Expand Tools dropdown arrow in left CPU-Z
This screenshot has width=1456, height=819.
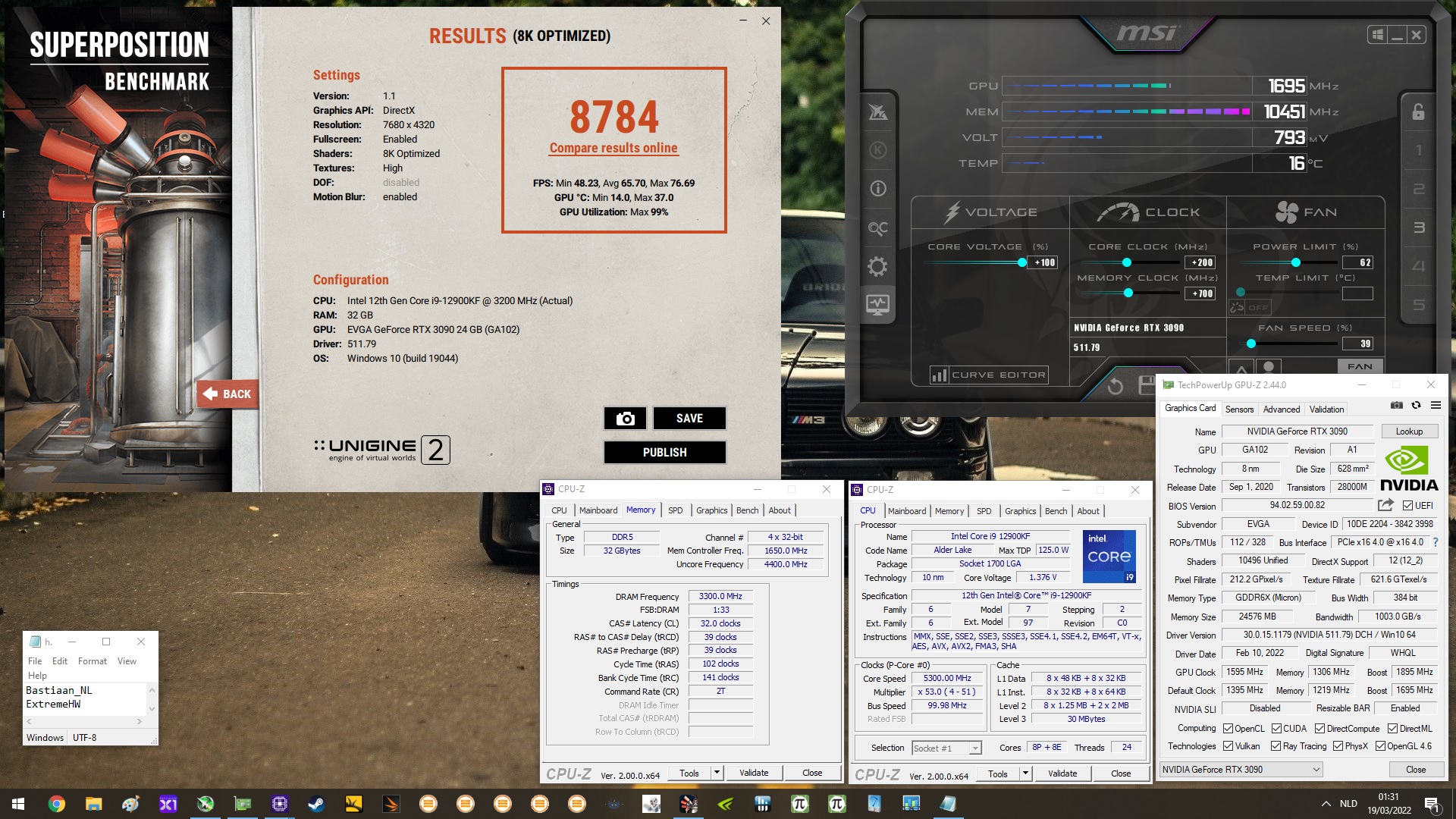tap(716, 773)
